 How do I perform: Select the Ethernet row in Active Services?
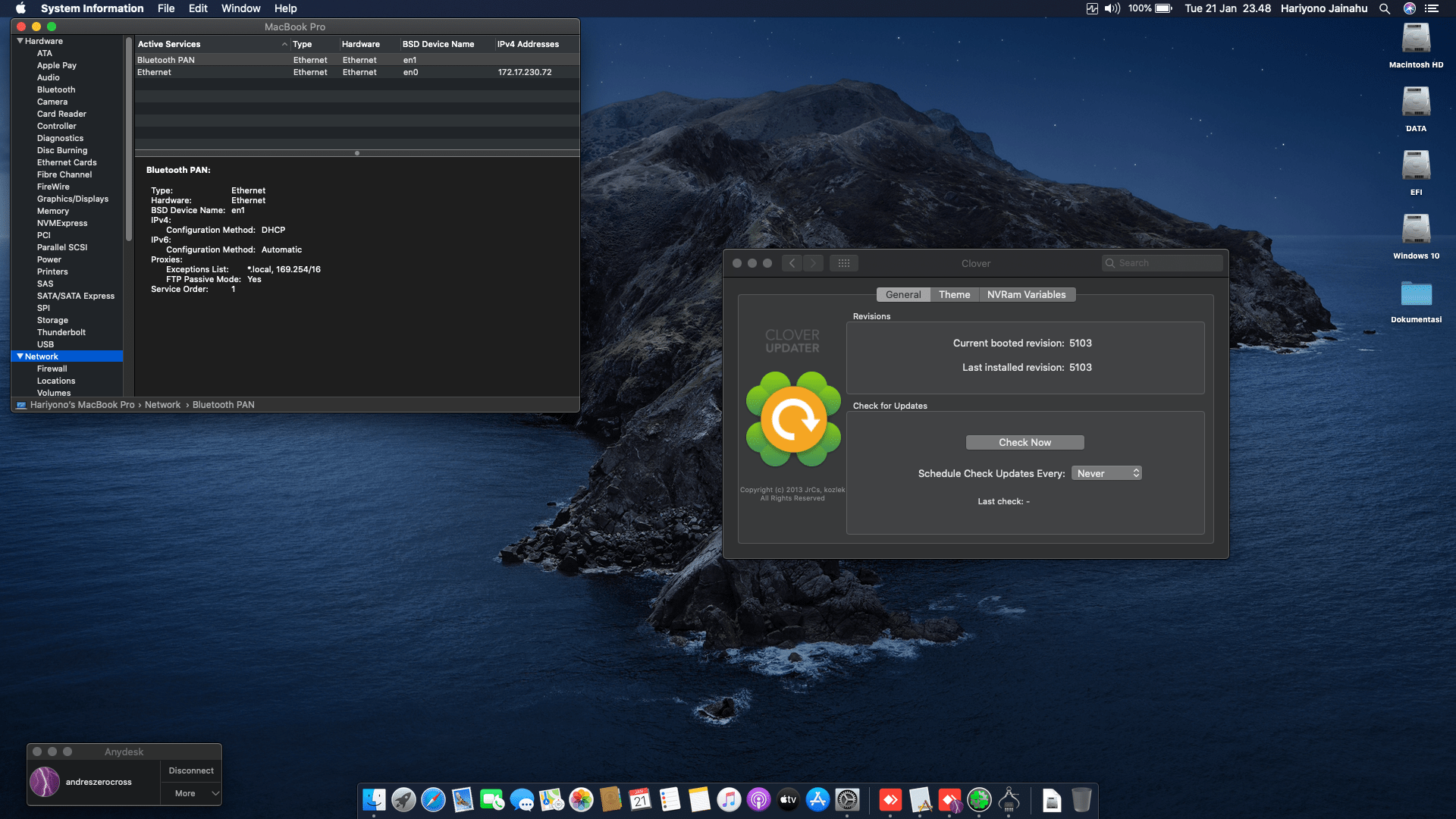356,72
